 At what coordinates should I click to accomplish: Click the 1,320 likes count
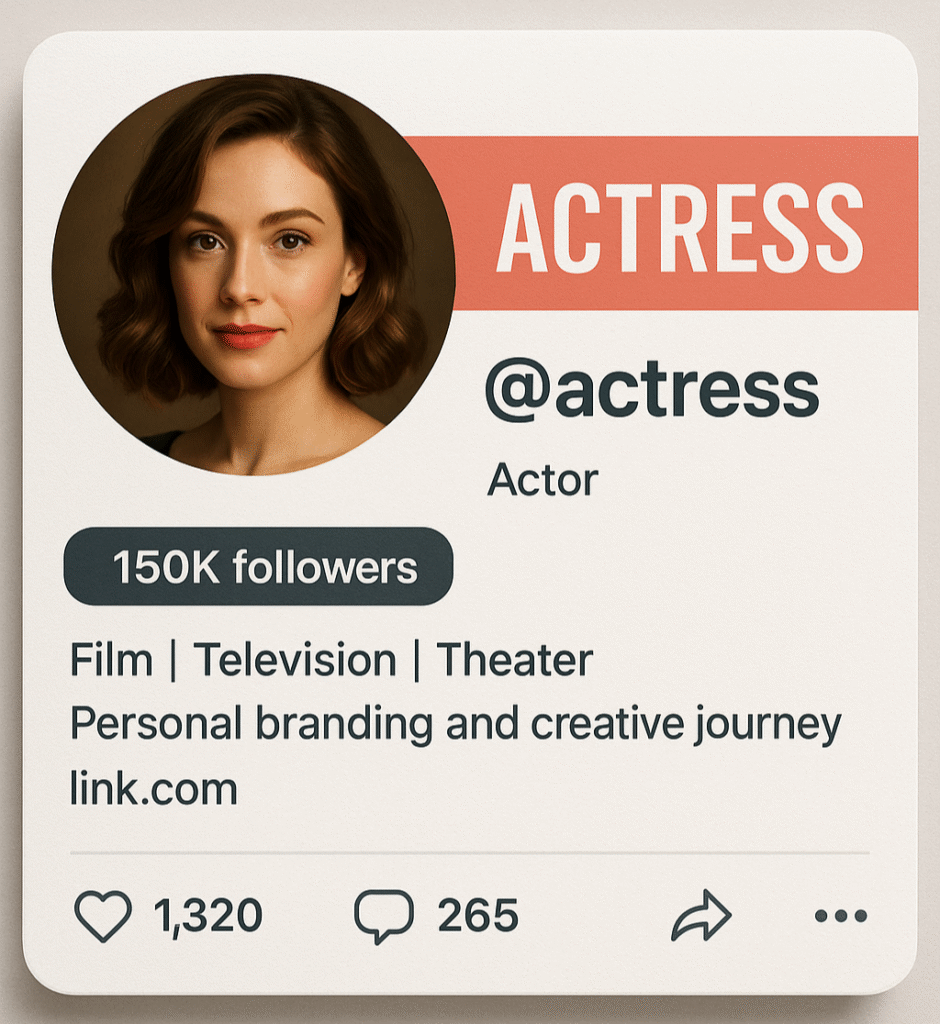[208, 916]
